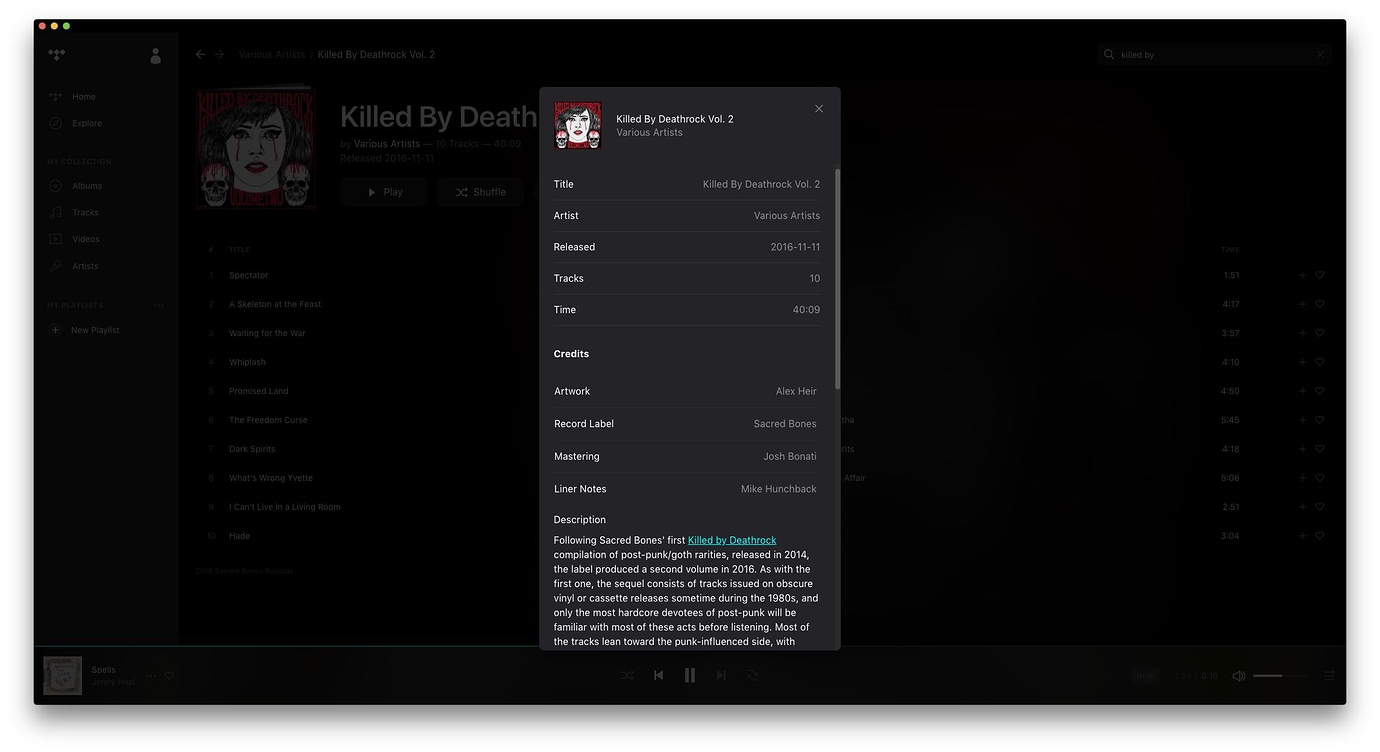1380x752 pixels.
Task: Skip to the next track
Action: pos(721,675)
